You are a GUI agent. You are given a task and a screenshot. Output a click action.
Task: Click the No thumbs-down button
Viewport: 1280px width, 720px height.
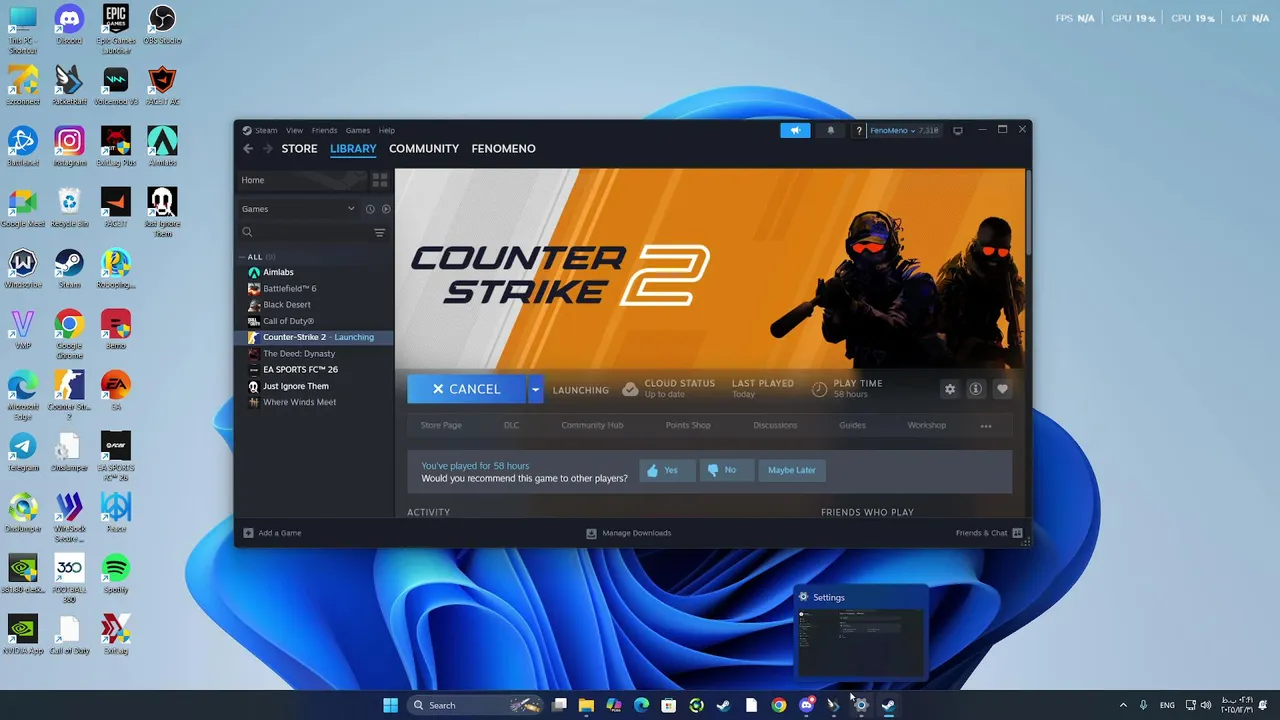726,470
